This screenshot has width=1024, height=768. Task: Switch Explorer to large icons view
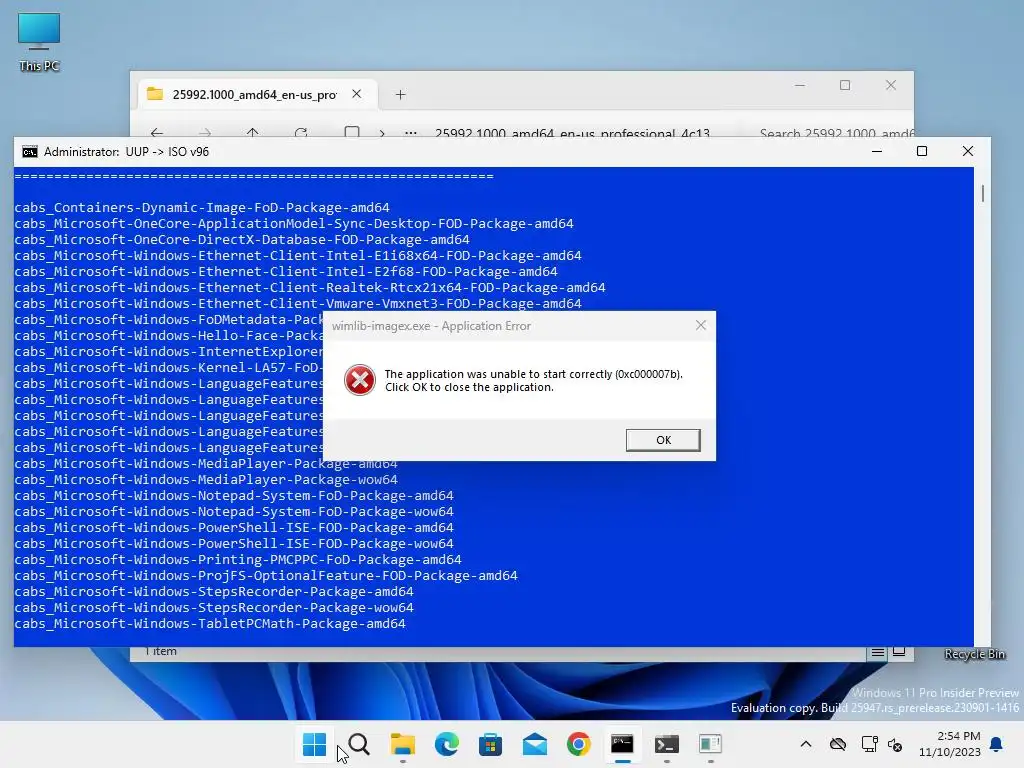pyautogui.click(x=899, y=652)
